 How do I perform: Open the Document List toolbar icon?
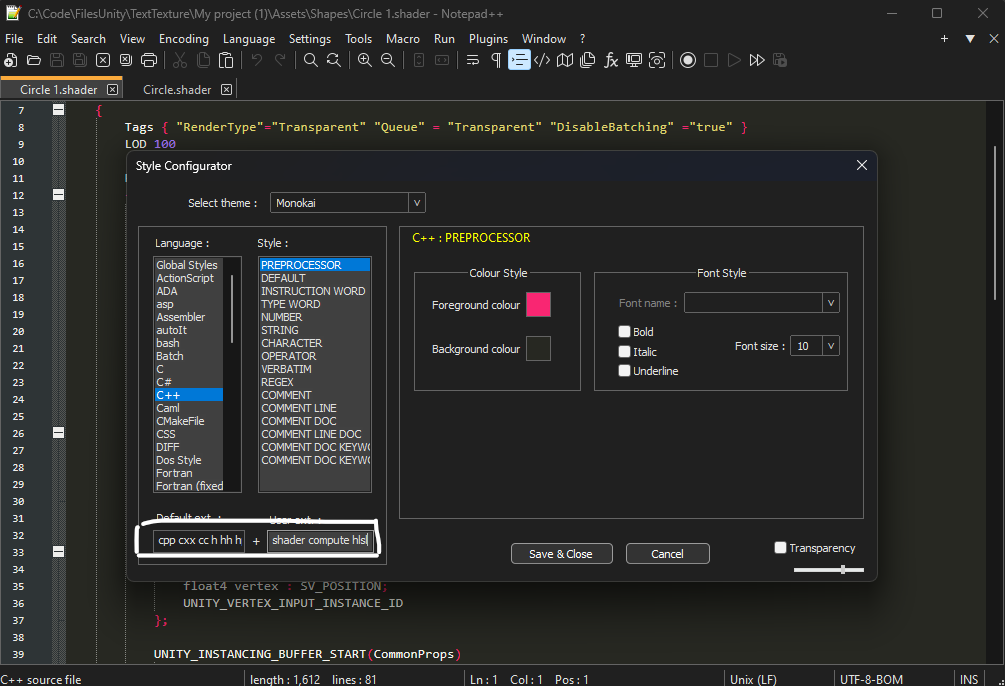pyautogui.click(x=588, y=60)
